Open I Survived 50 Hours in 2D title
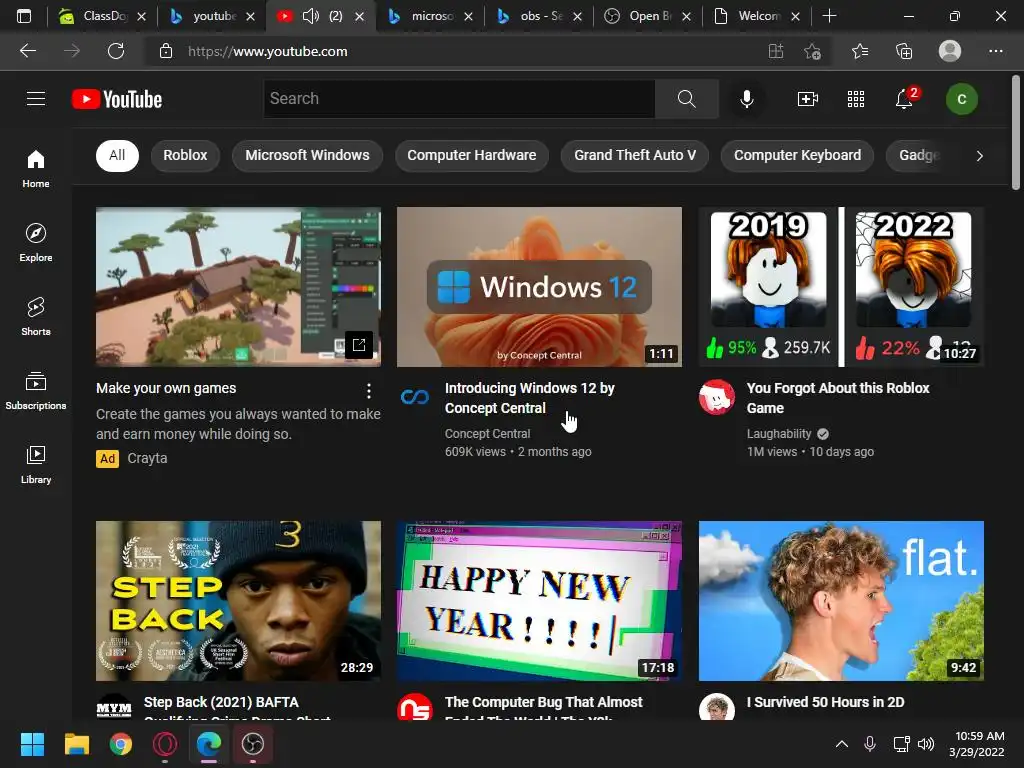The height and width of the screenshot is (768, 1024). point(825,702)
